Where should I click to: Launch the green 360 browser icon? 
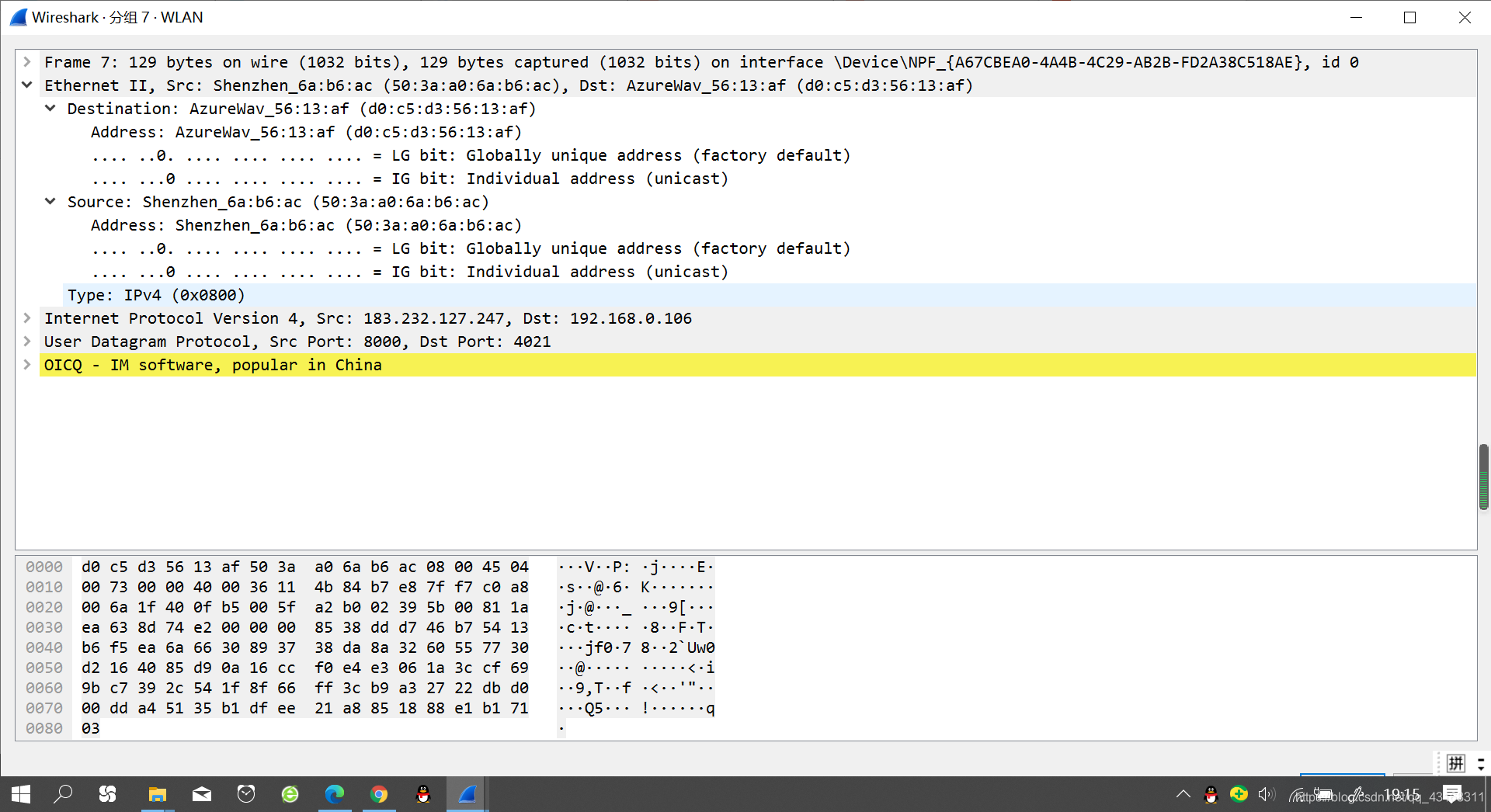(x=290, y=794)
